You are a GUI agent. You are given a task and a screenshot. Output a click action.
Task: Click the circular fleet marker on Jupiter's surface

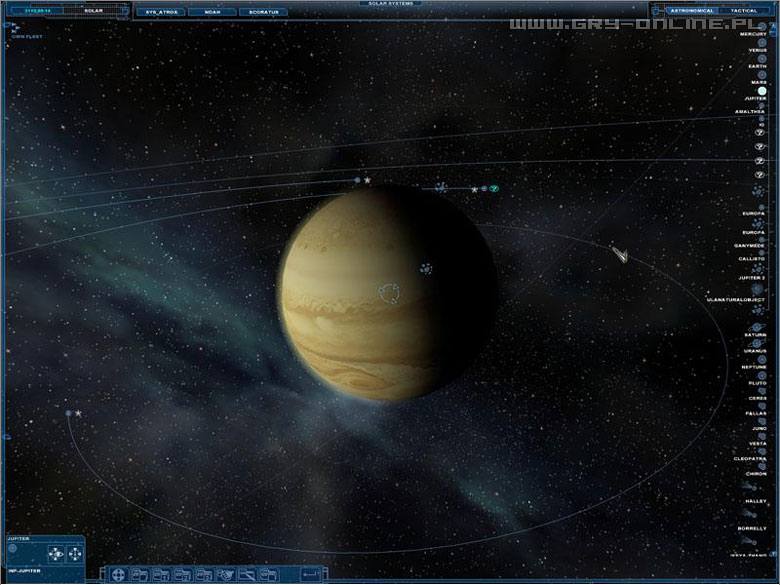tap(388, 292)
